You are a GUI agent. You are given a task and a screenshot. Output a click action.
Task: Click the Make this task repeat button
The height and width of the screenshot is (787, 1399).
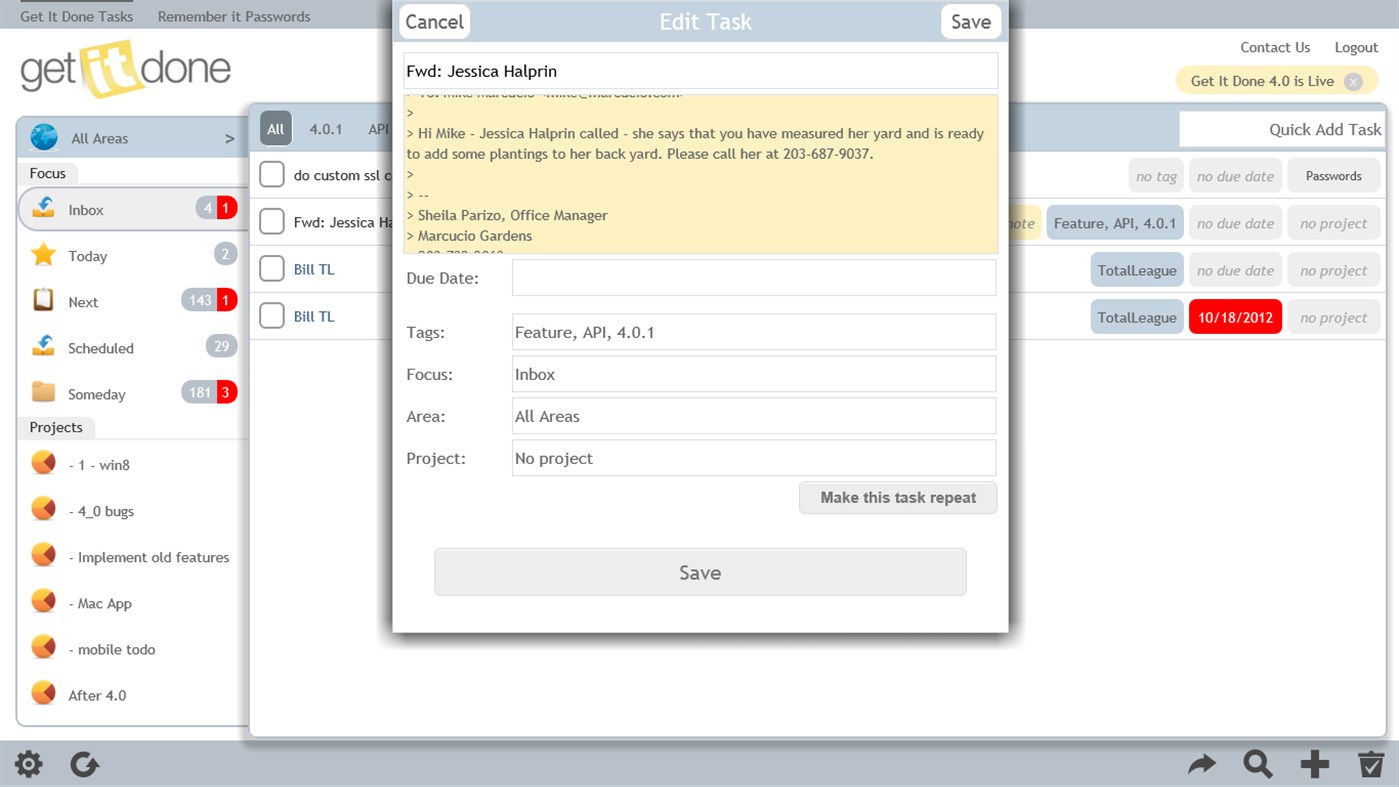click(x=897, y=497)
